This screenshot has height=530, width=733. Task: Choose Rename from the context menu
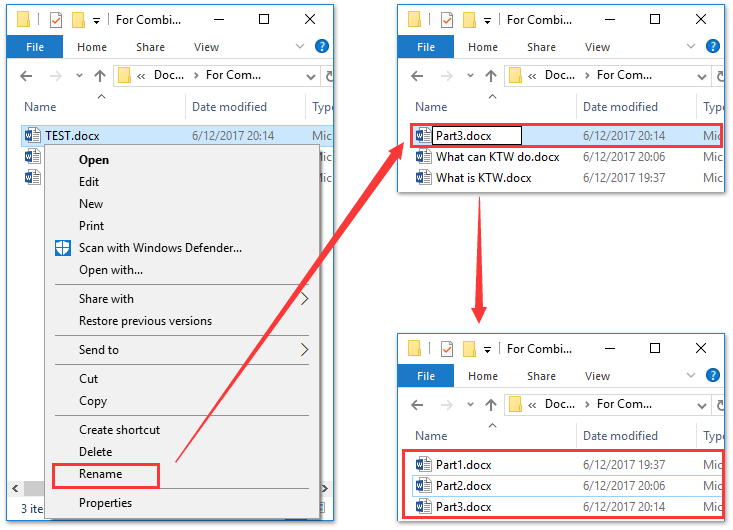[x=101, y=474]
